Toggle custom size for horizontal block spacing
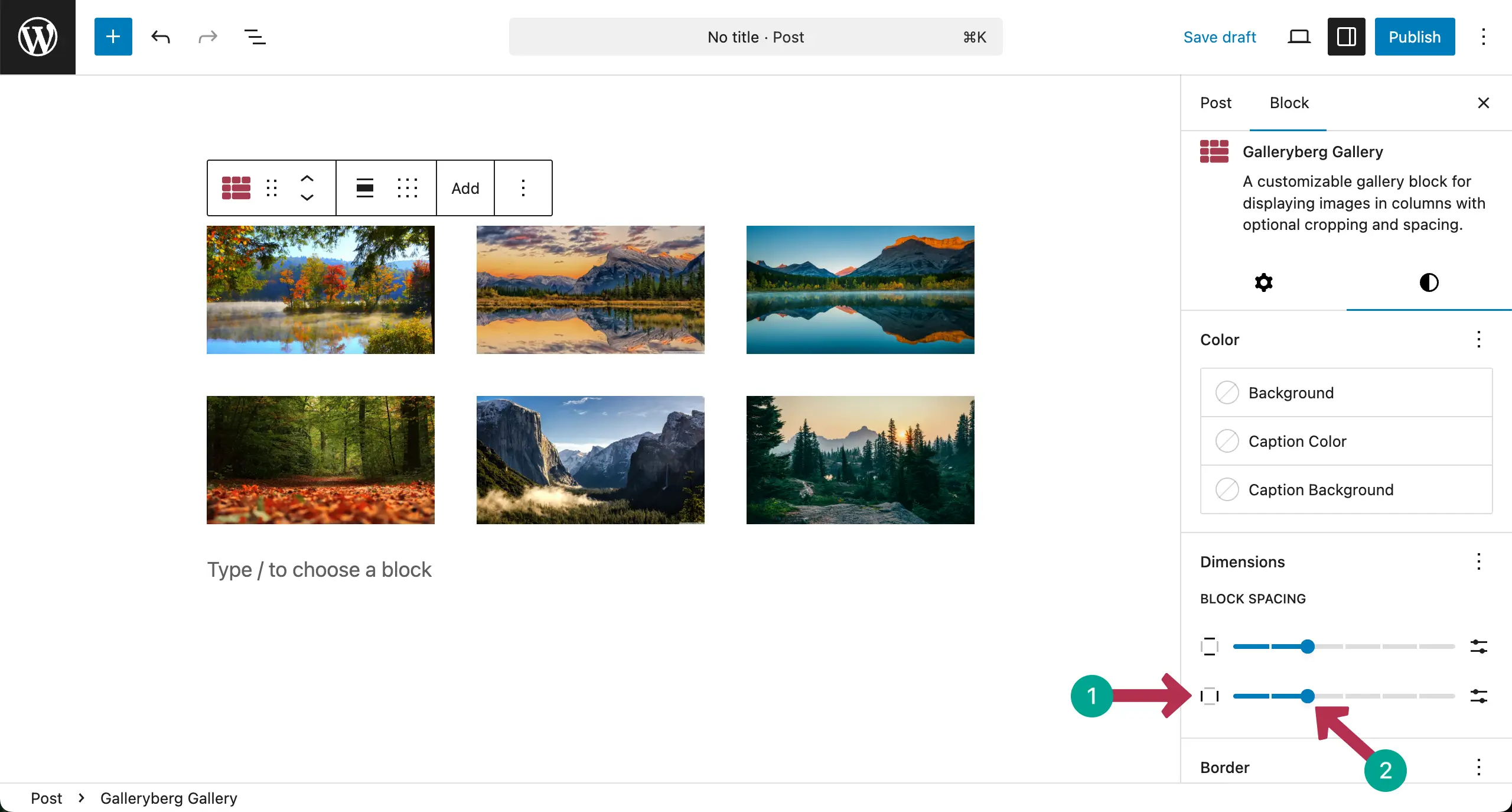Viewport: 1512px width, 812px height. coord(1478,696)
